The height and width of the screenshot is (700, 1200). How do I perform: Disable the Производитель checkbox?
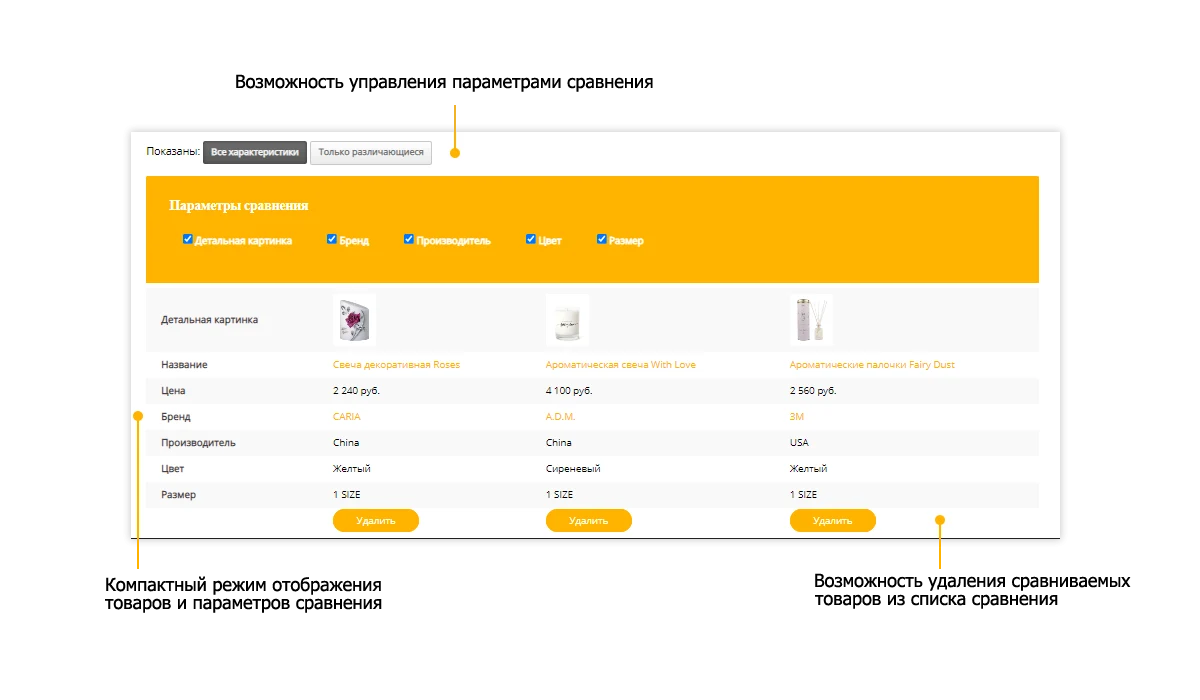[x=409, y=239]
